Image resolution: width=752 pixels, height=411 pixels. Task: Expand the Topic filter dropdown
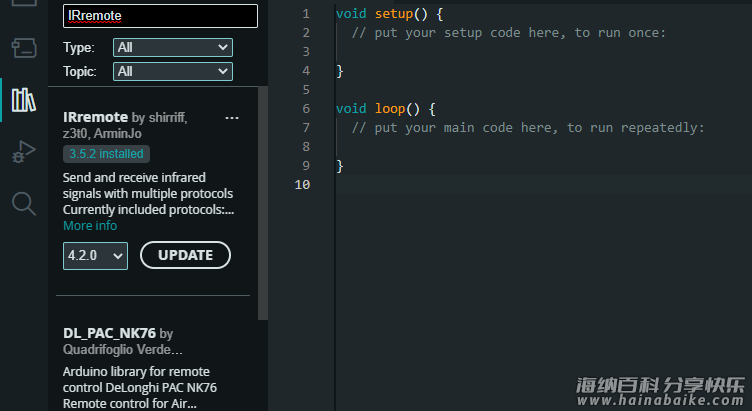click(x=172, y=71)
